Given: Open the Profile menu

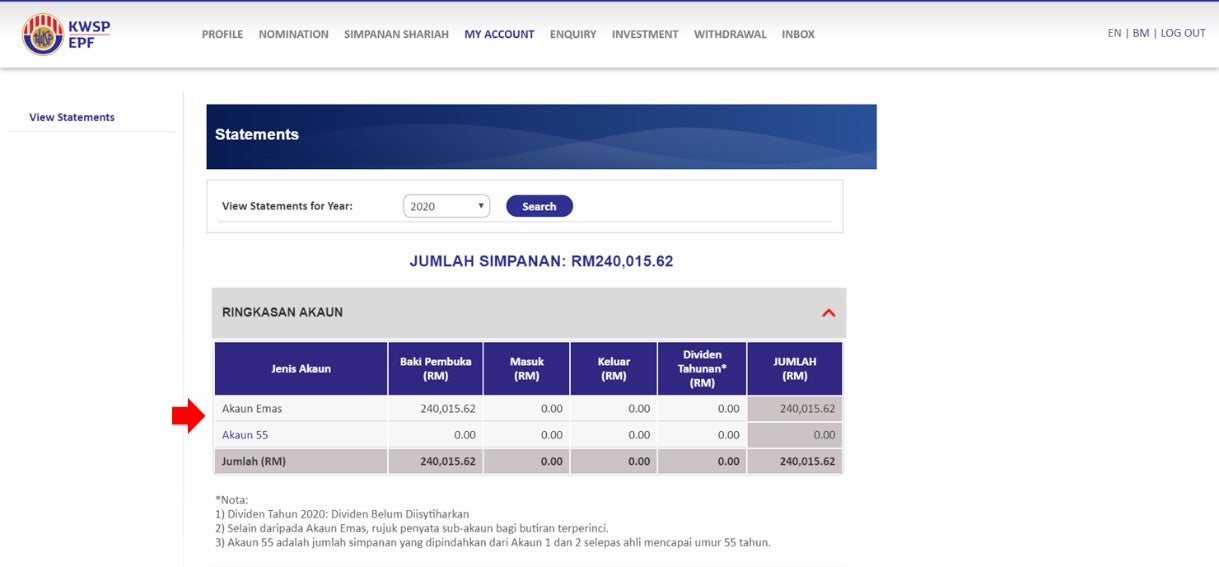Looking at the screenshot, I should tap(222, 34).
